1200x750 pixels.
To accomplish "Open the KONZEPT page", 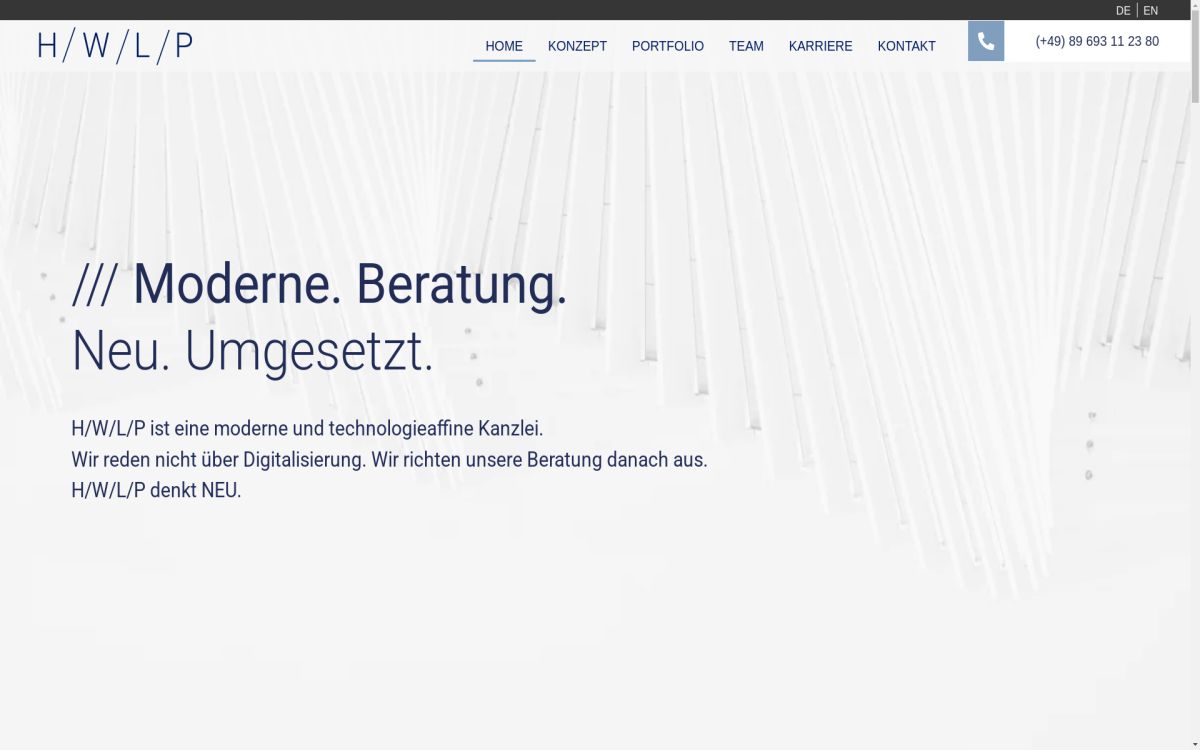I will pos(577,46).
